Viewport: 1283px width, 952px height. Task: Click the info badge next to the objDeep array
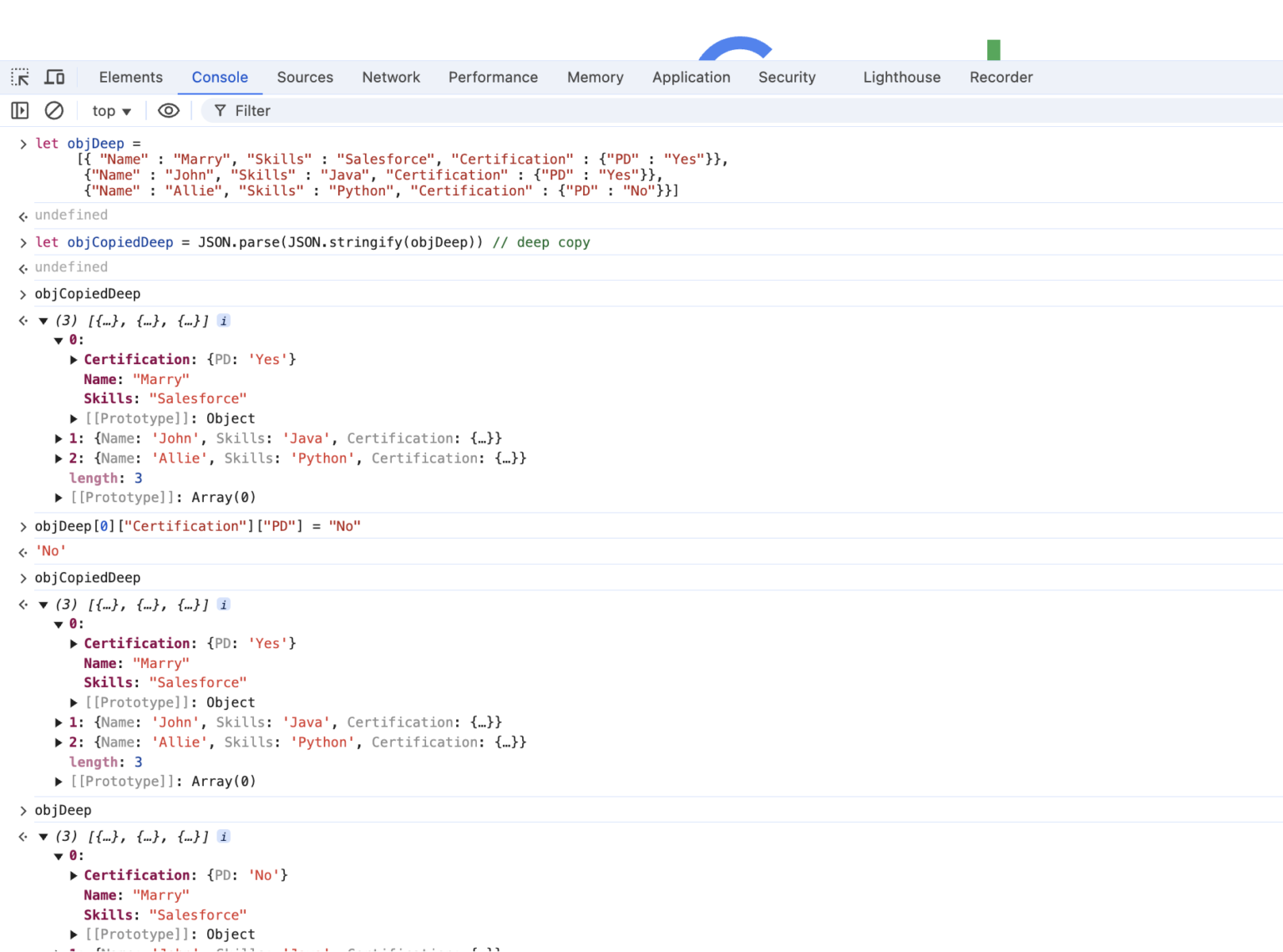click(223, 836)
